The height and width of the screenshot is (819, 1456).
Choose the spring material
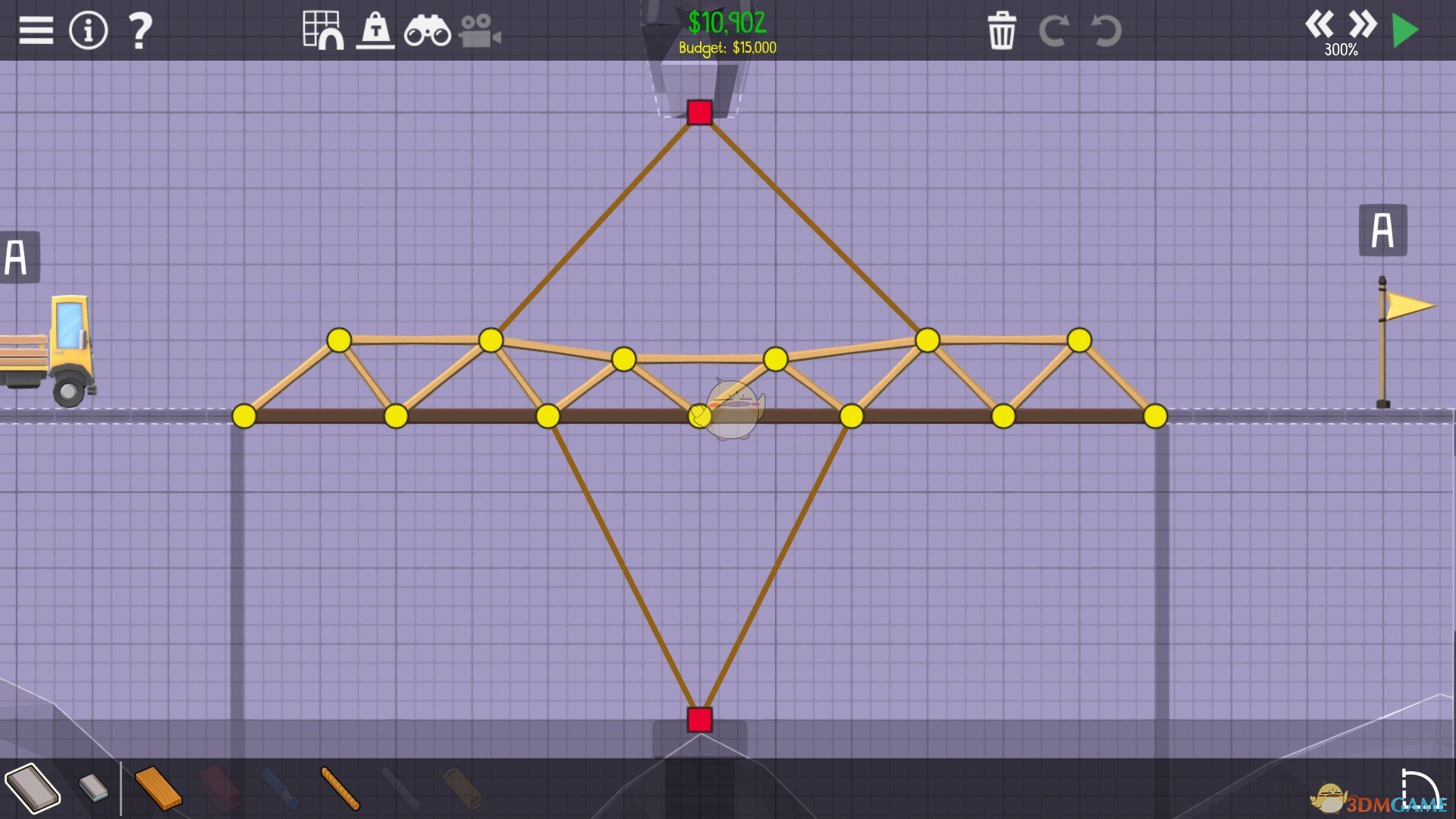pyautogui.click(x=462, y=788)
